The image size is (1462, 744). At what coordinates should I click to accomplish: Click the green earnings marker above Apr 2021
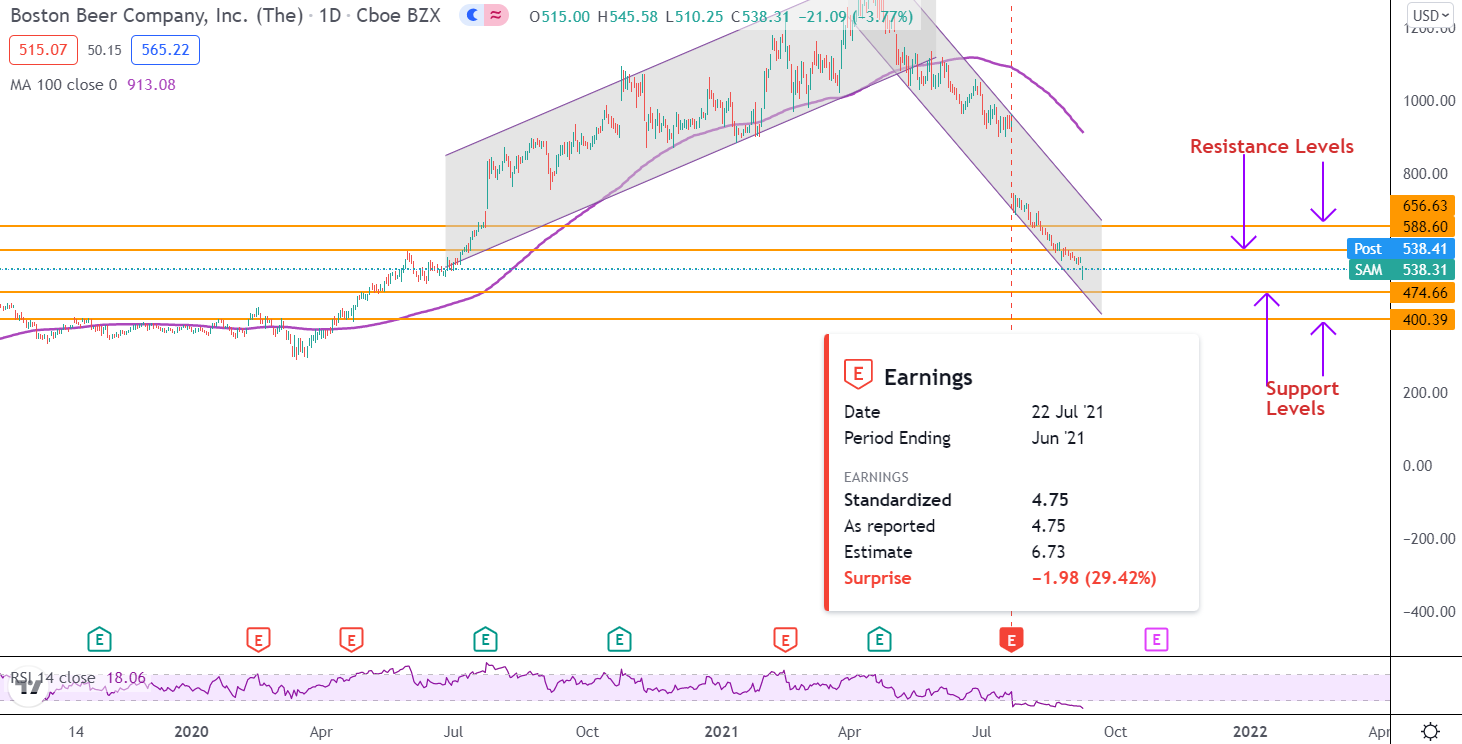[x=879, y=638]
